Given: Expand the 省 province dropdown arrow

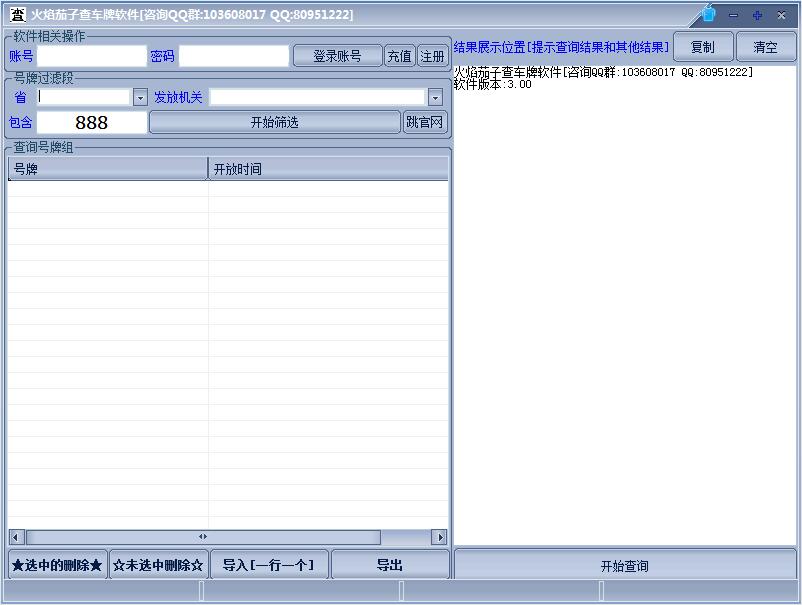Looking at the screenshot, I should click(140, 97).
